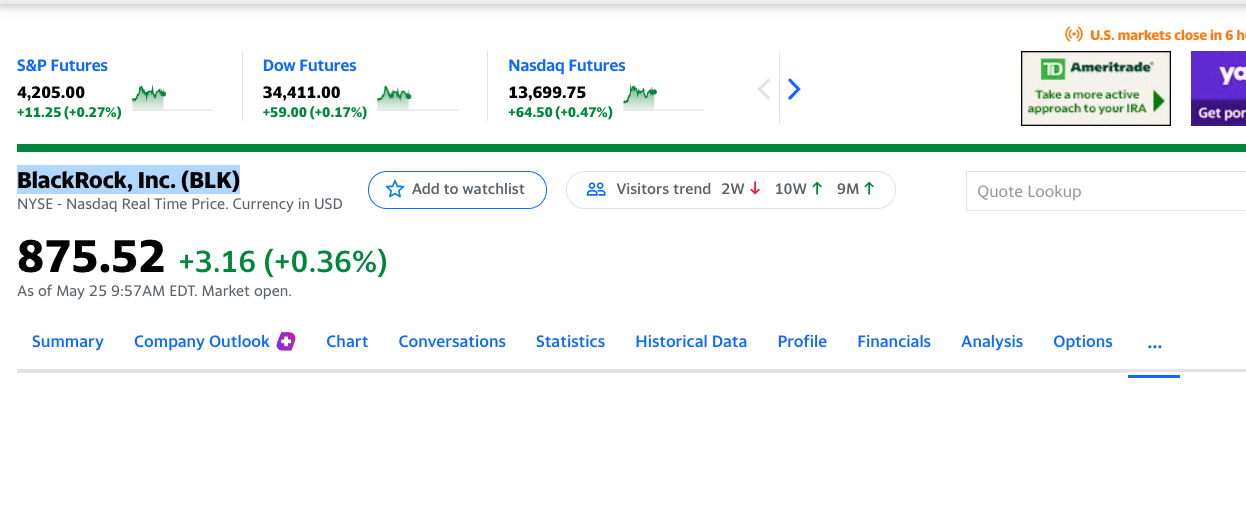1246x527 pixels.
Task: Click the NYSE Nasdaq Real Time Price text
Action: coord(180,204)
